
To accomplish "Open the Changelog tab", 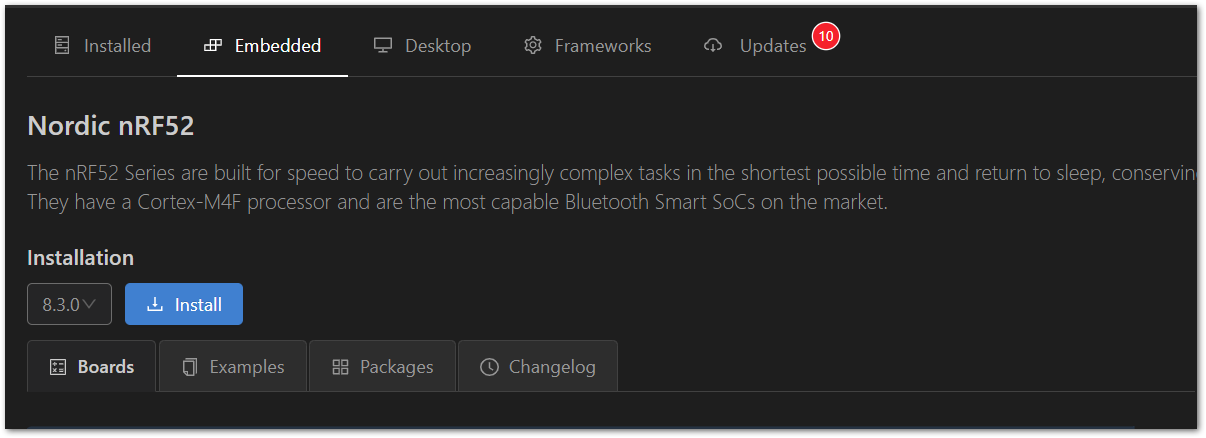I will (538, 367).
